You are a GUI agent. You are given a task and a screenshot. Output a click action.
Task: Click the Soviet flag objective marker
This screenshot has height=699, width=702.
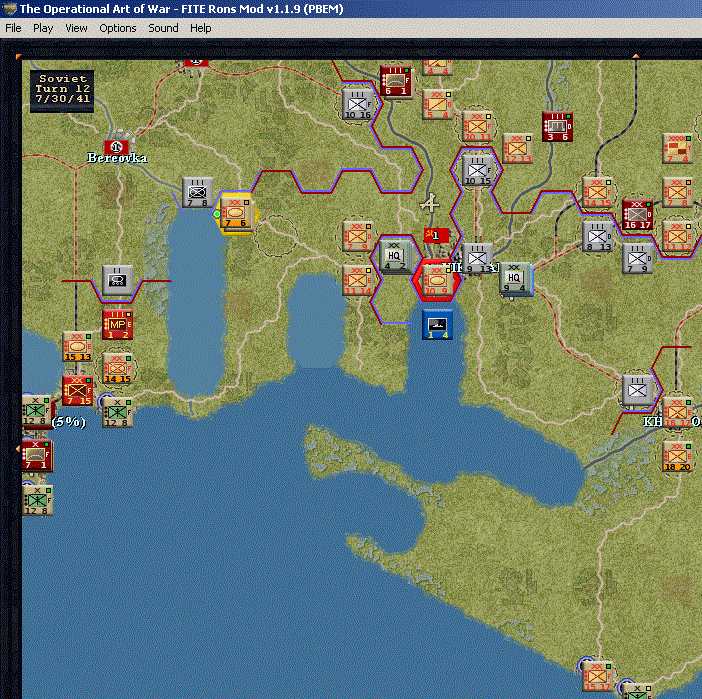(x=436, y=236)
